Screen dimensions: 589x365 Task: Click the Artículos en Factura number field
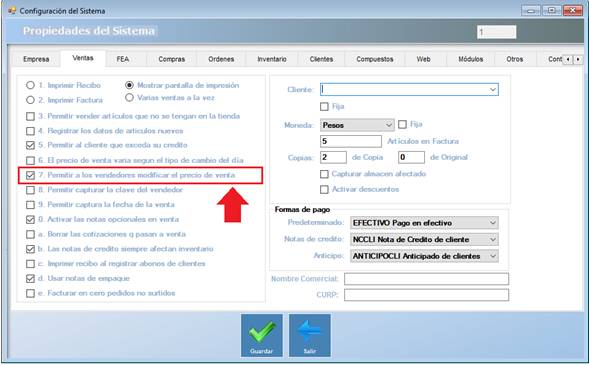[351, 141]
